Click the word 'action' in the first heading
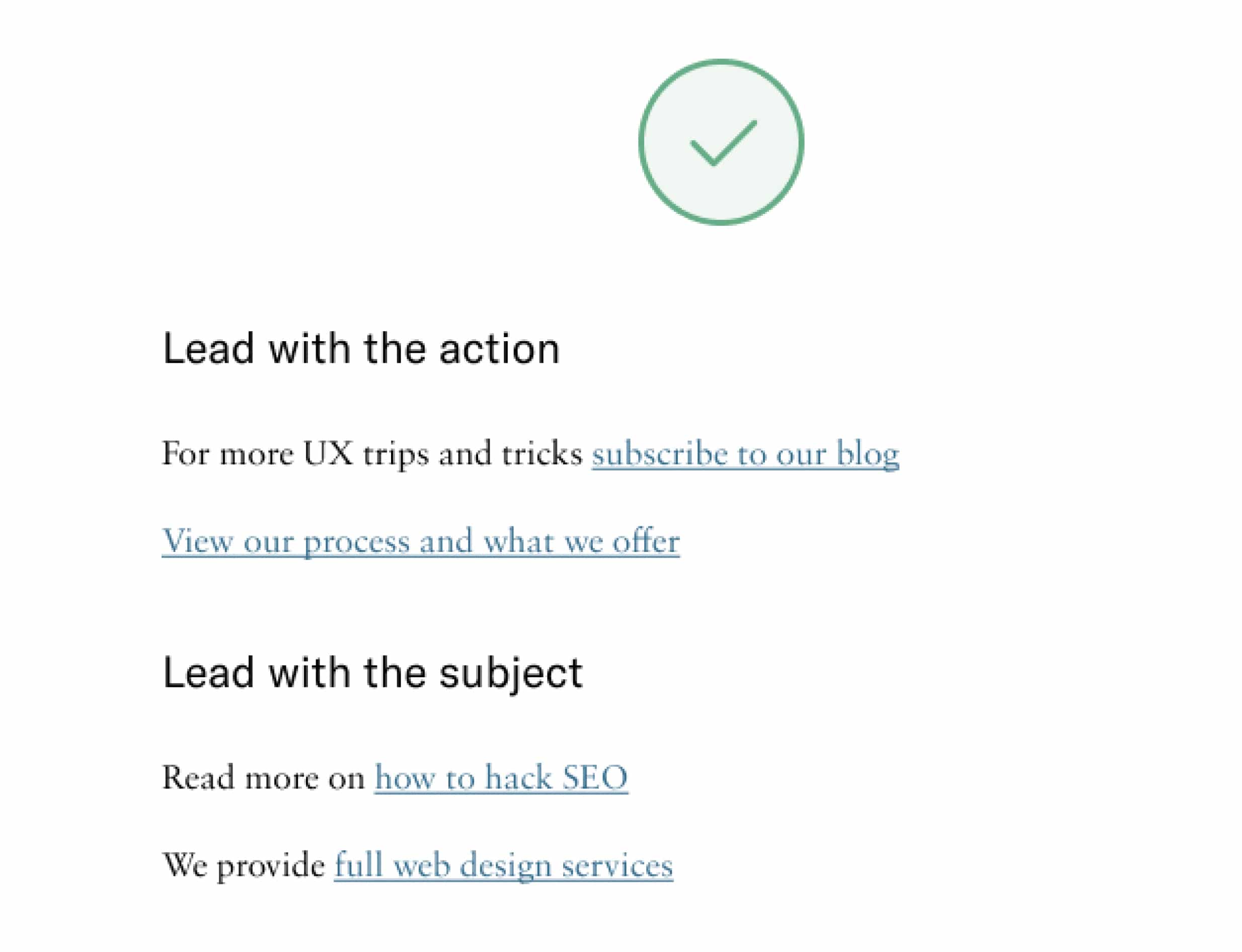This screenshot has height=952, width=1242. coord(499,349)
